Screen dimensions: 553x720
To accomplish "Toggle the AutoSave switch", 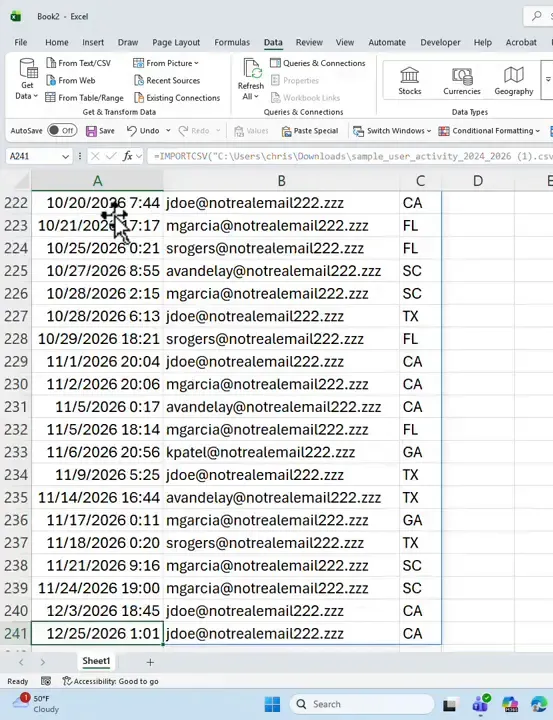I will click(x=62, y=130).
